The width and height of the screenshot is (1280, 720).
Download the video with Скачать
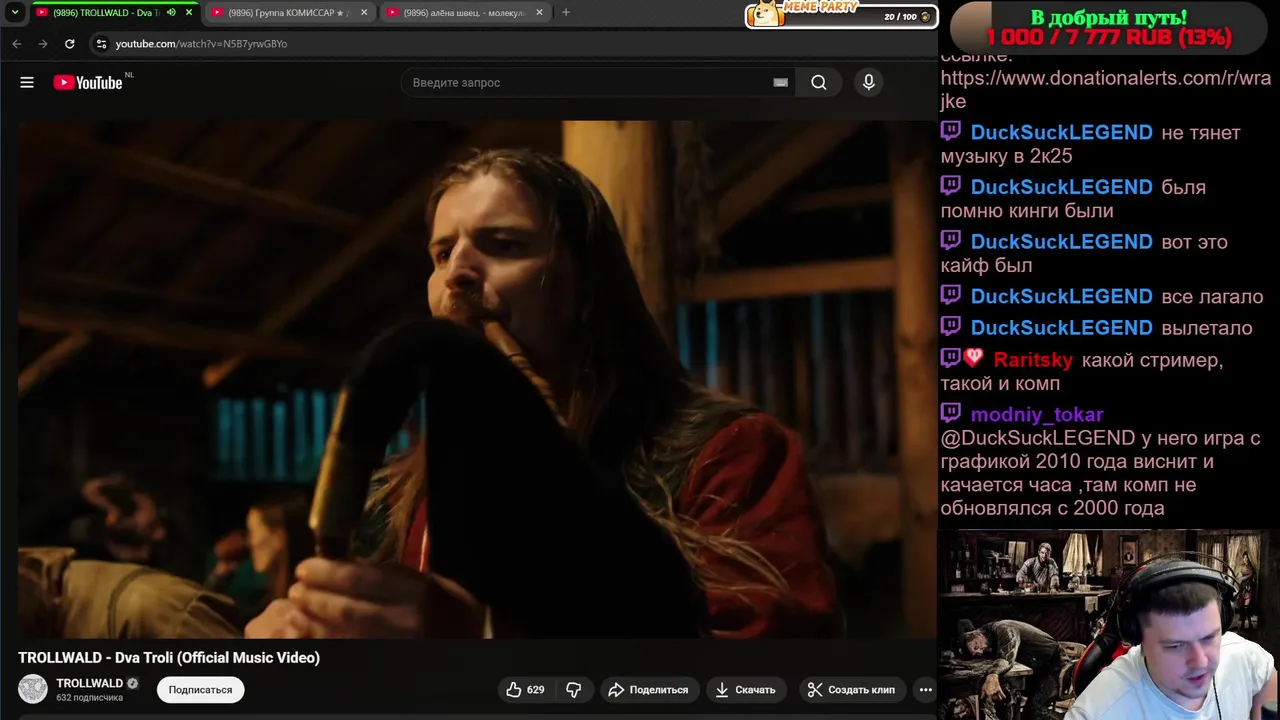pyautogui.click(x=745, y=690)
